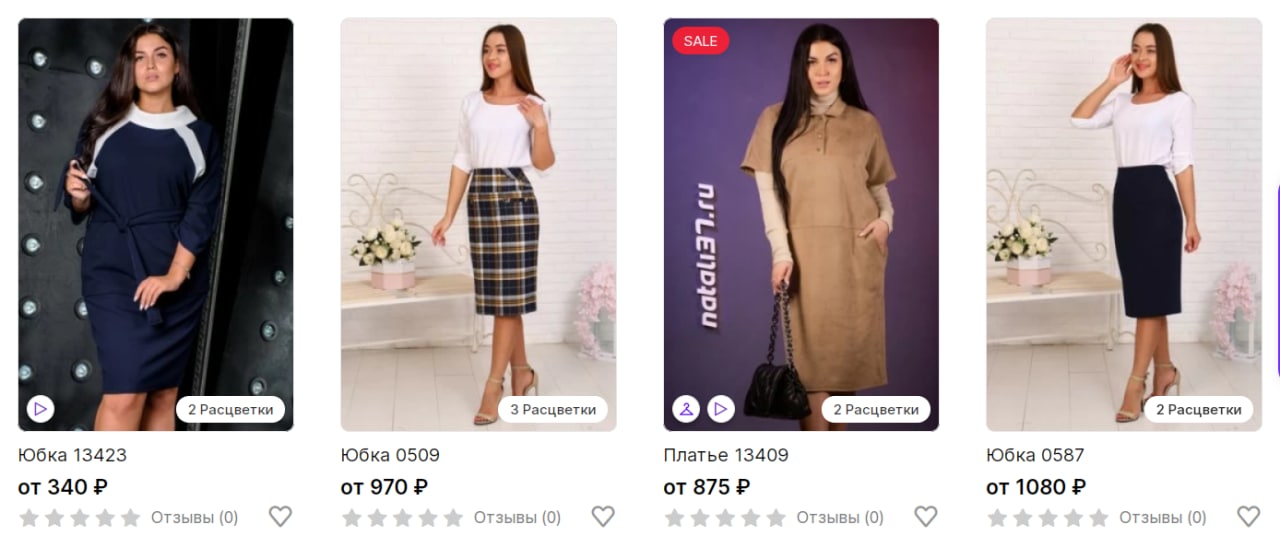Add Юбка 0587 to favorites heart

click(1249, 516)
